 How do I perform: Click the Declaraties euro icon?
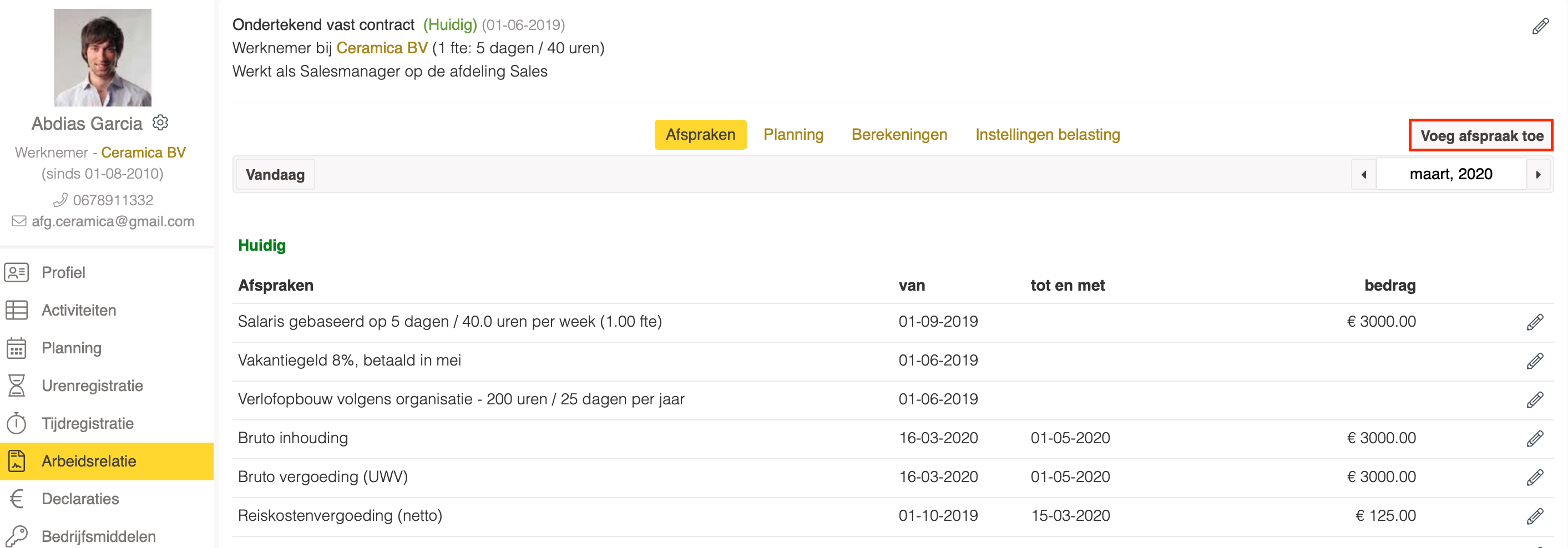[x=17, y=499]
